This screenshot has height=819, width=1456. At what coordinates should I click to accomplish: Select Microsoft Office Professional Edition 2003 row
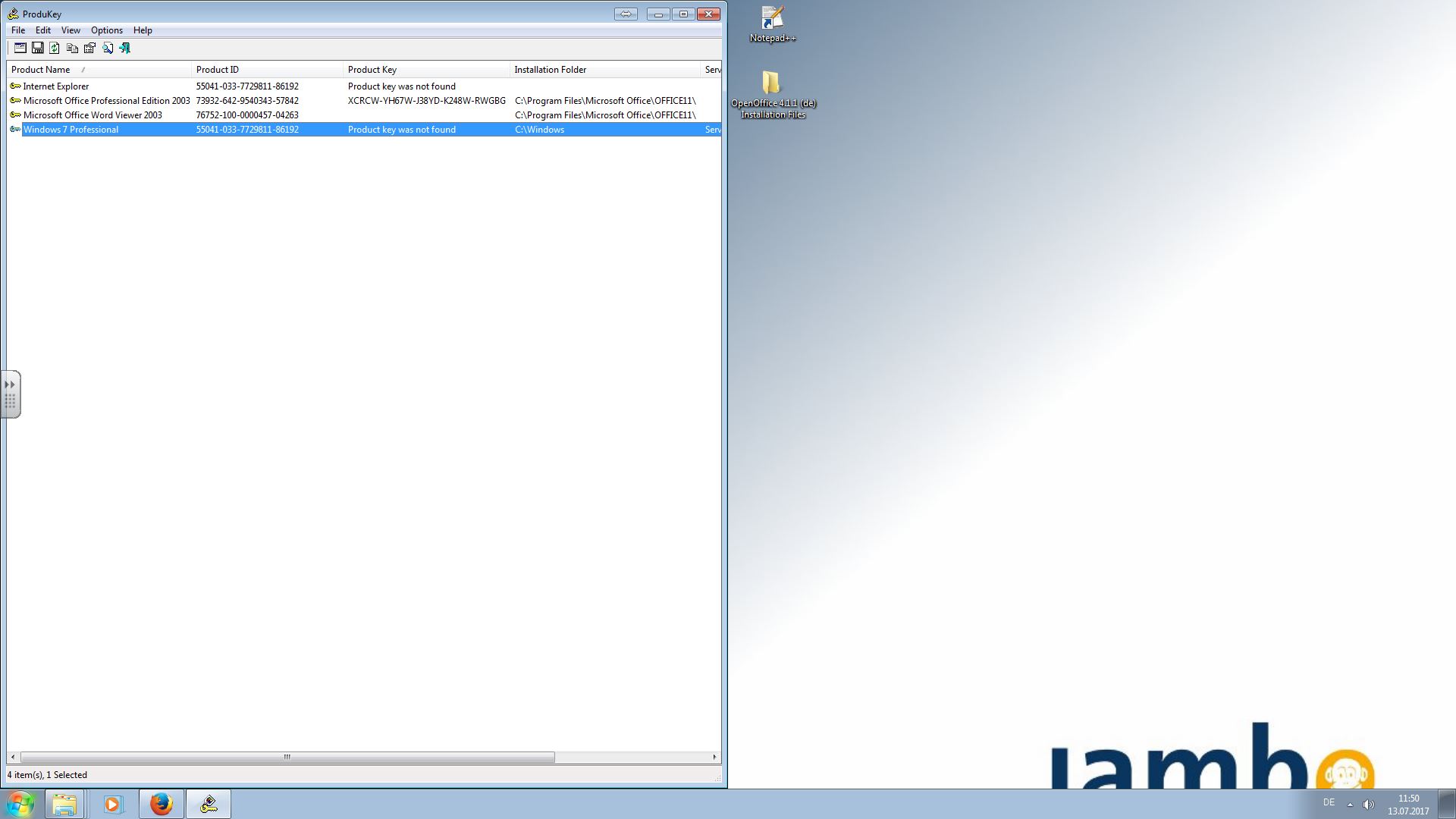point(107,101)
